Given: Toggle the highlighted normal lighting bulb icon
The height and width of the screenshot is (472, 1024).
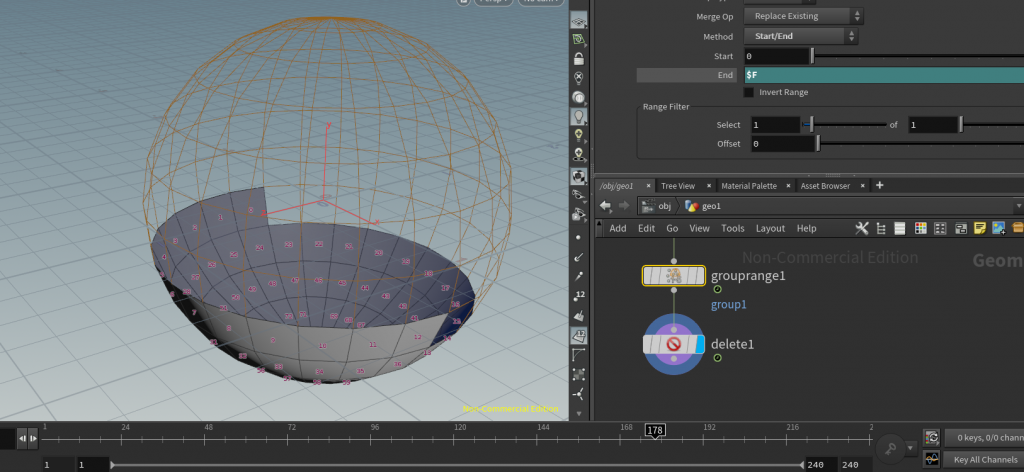Looking at the screenshot, I should [579, 117].
